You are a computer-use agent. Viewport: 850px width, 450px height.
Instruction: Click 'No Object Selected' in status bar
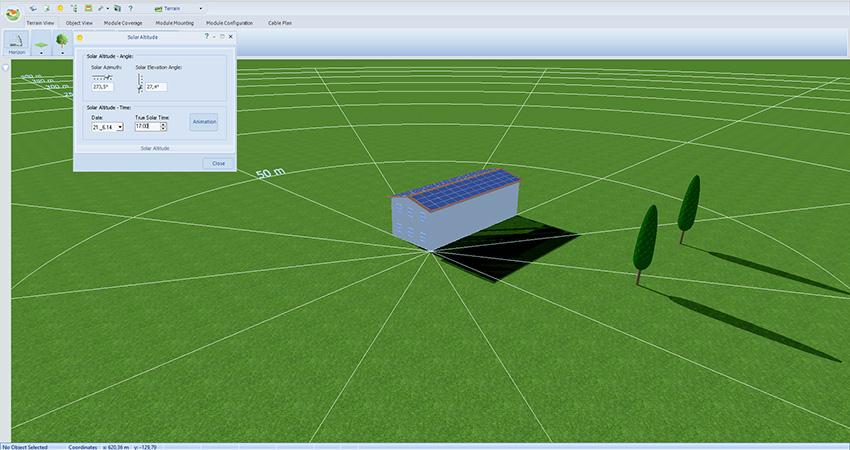tap(25, 447)
